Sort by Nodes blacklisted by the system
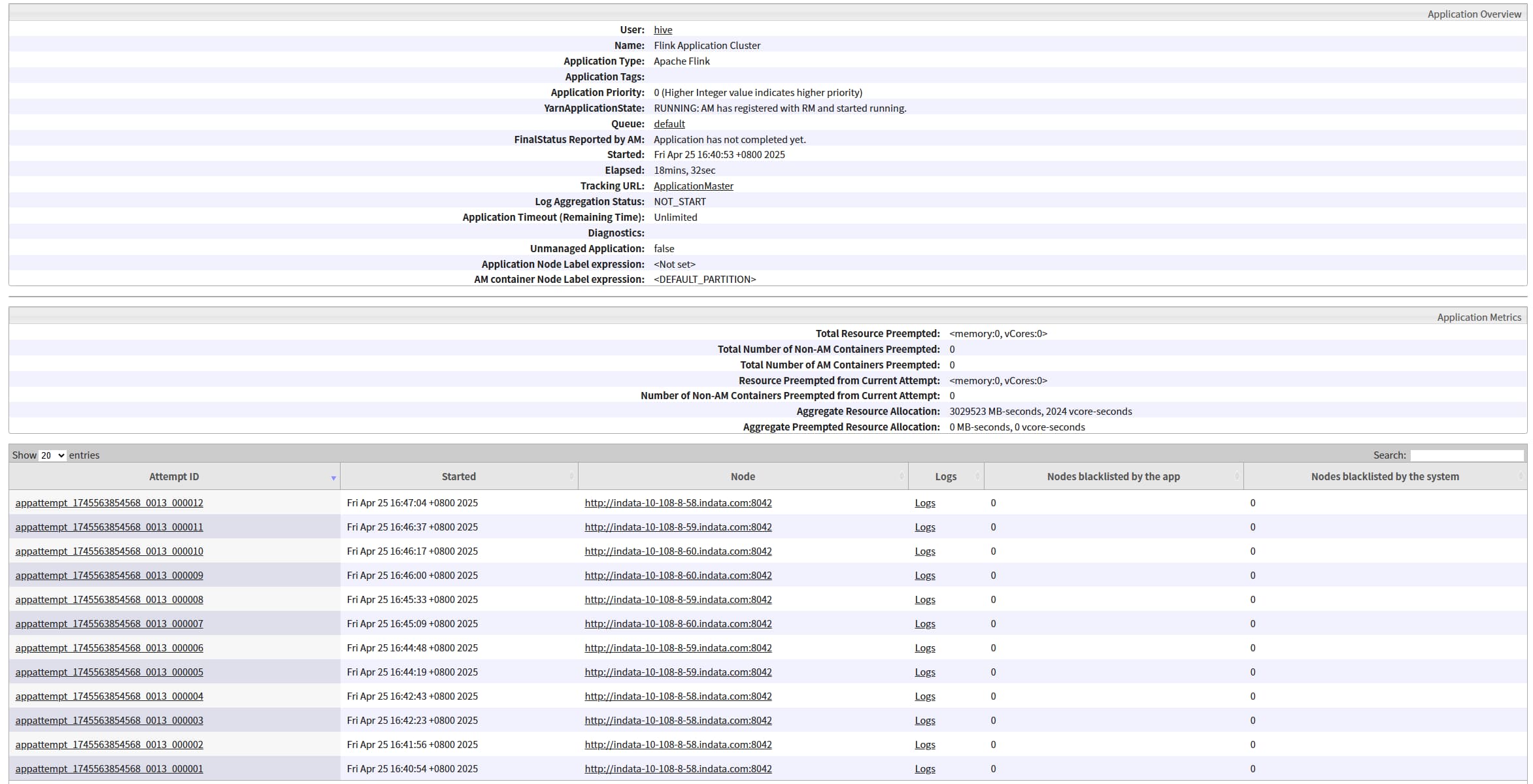The height and width of the screenshot is (784, 1533). click(x=1384, y=477)
